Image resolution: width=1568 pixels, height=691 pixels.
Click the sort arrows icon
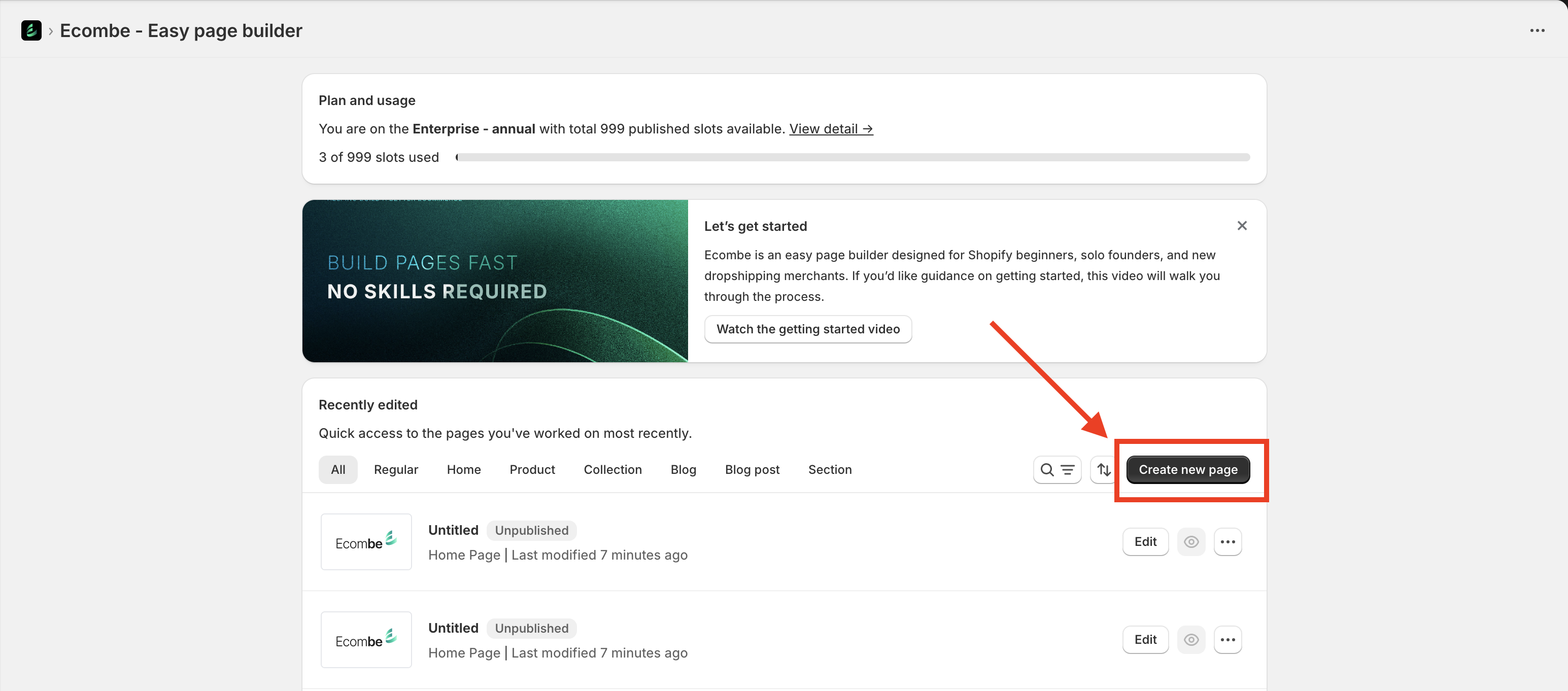point(1103,469)
